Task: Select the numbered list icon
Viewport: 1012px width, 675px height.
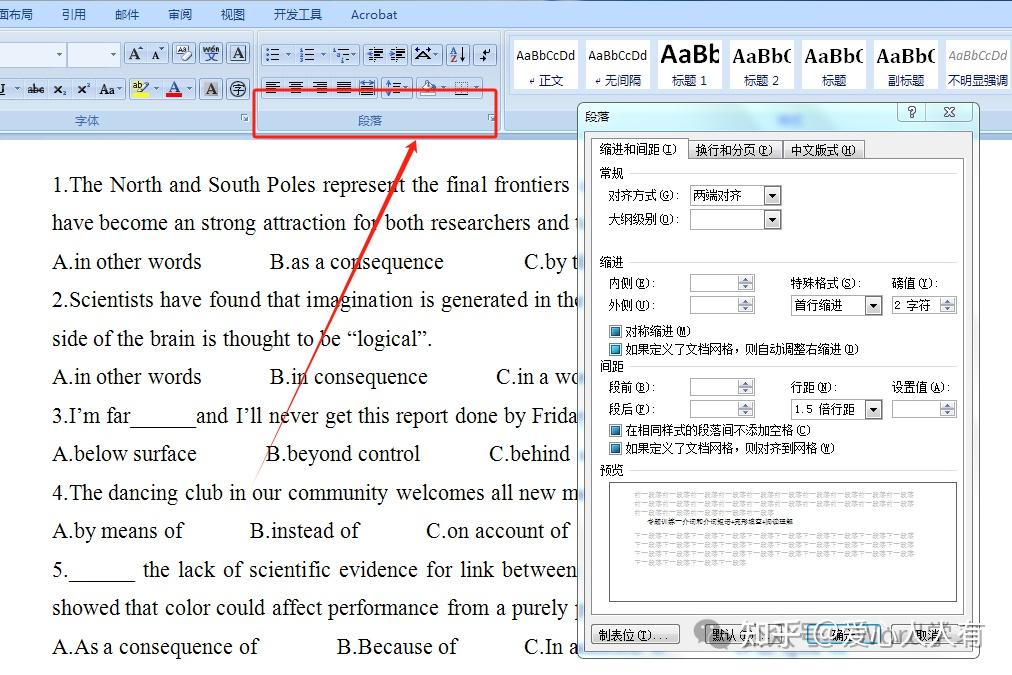Action: click(307, 52)
